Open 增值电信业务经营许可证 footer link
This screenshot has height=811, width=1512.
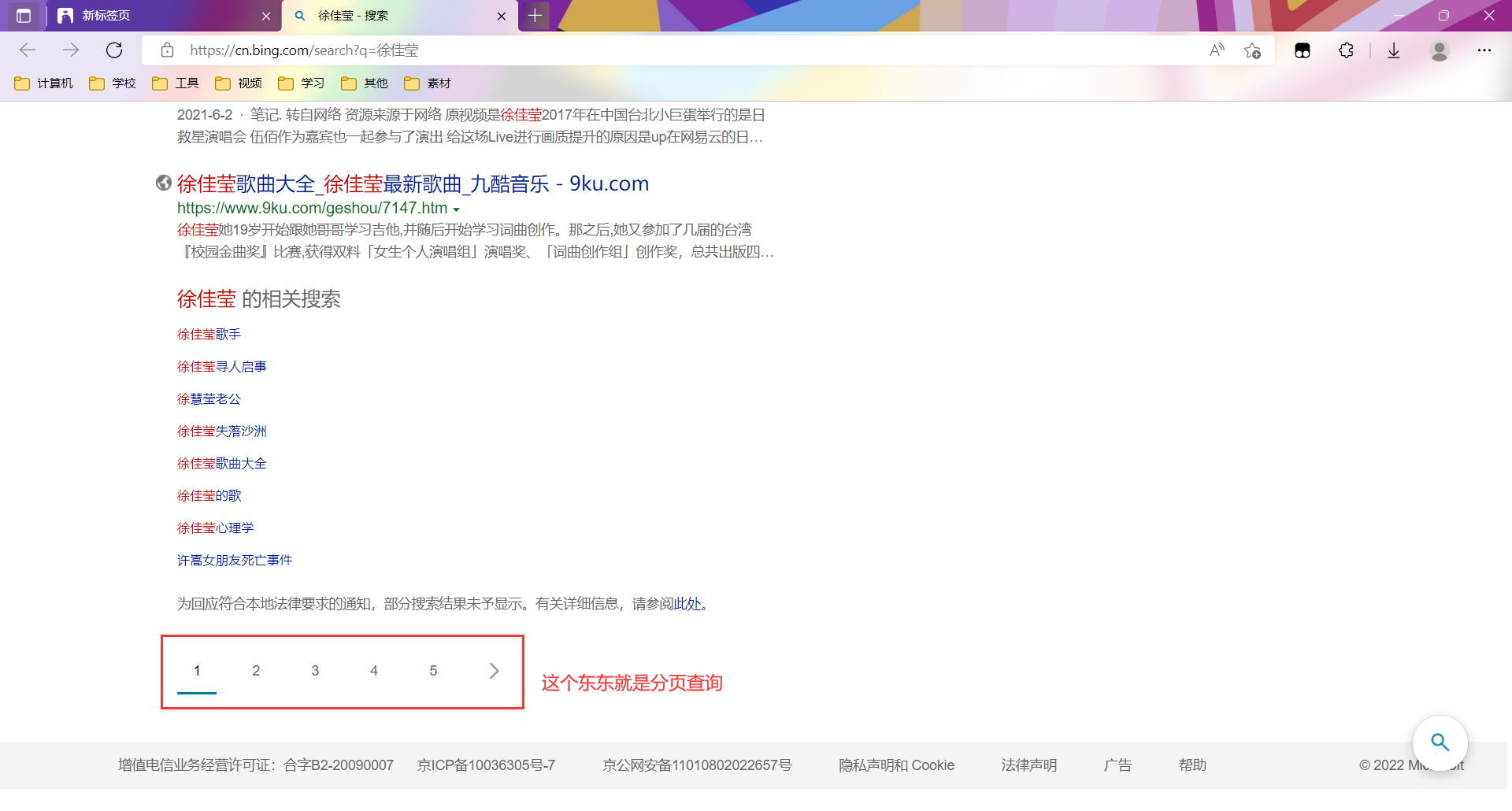(256, 765)
